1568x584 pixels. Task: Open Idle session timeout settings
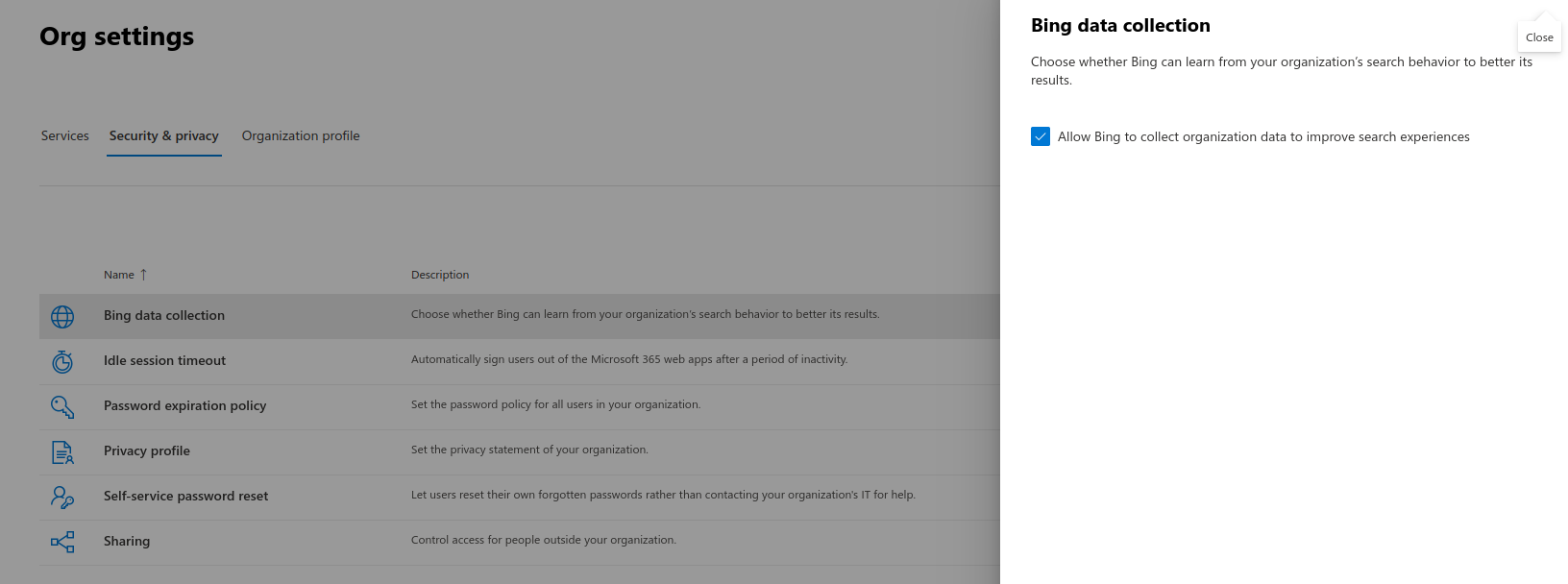[164, 360]
